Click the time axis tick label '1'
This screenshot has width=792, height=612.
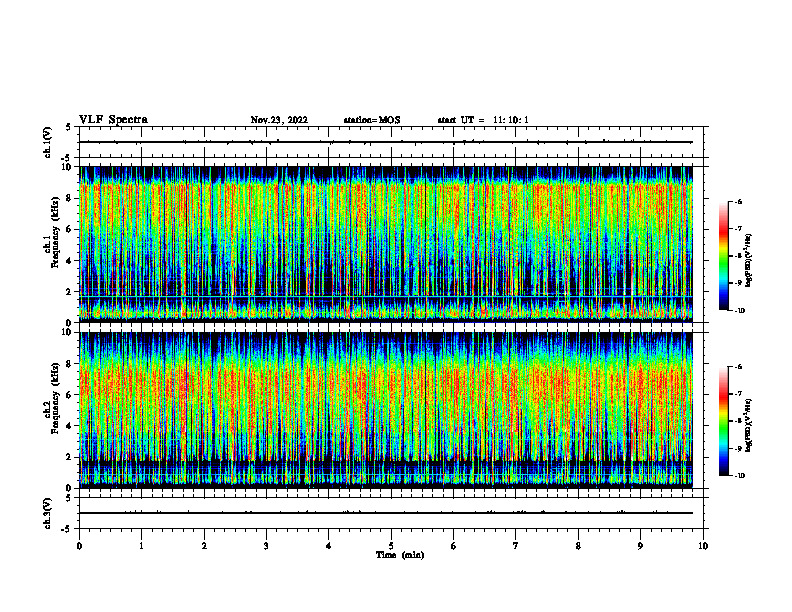[x=141, y=546]
